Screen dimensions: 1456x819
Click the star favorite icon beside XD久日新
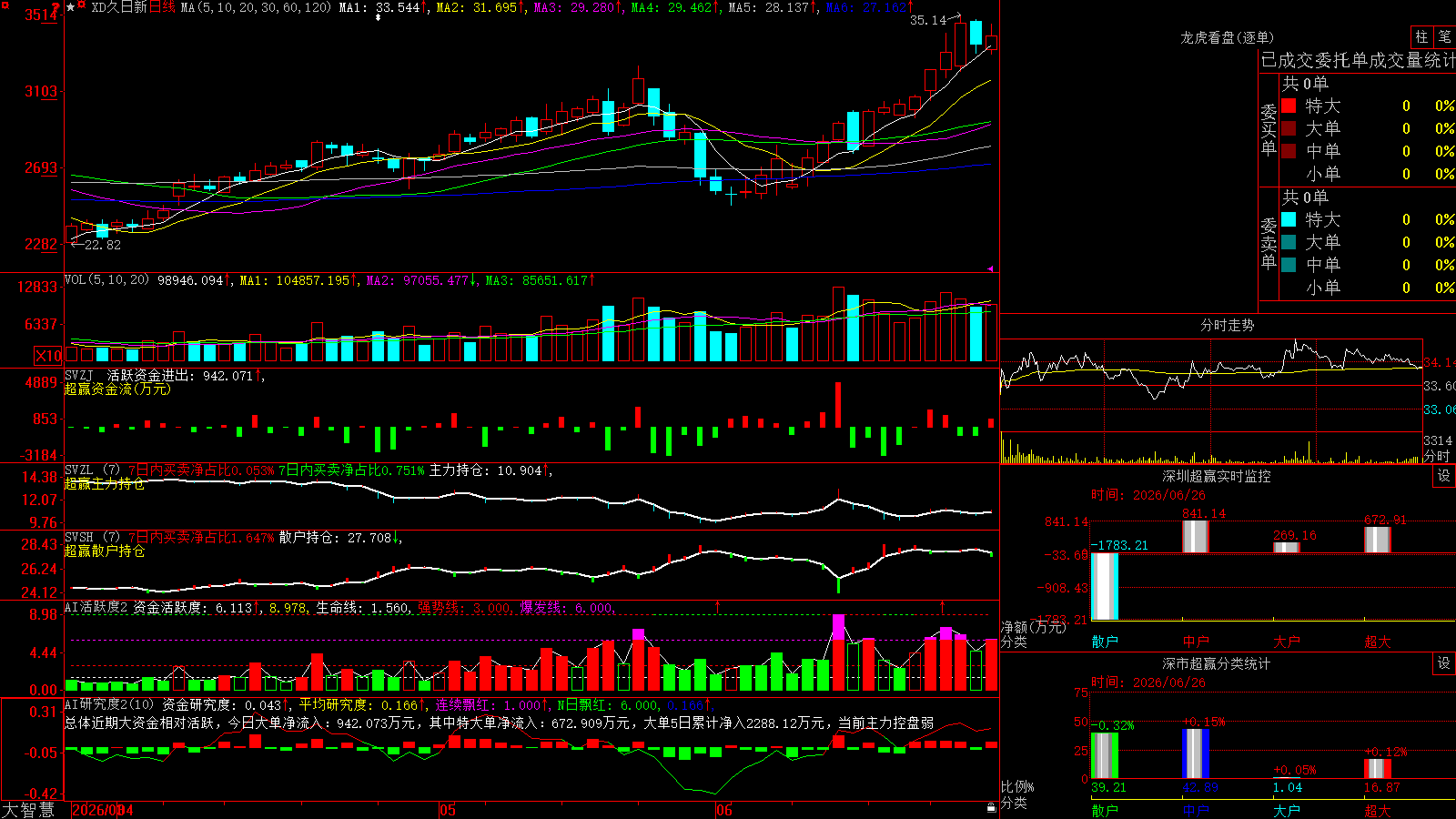71,7
